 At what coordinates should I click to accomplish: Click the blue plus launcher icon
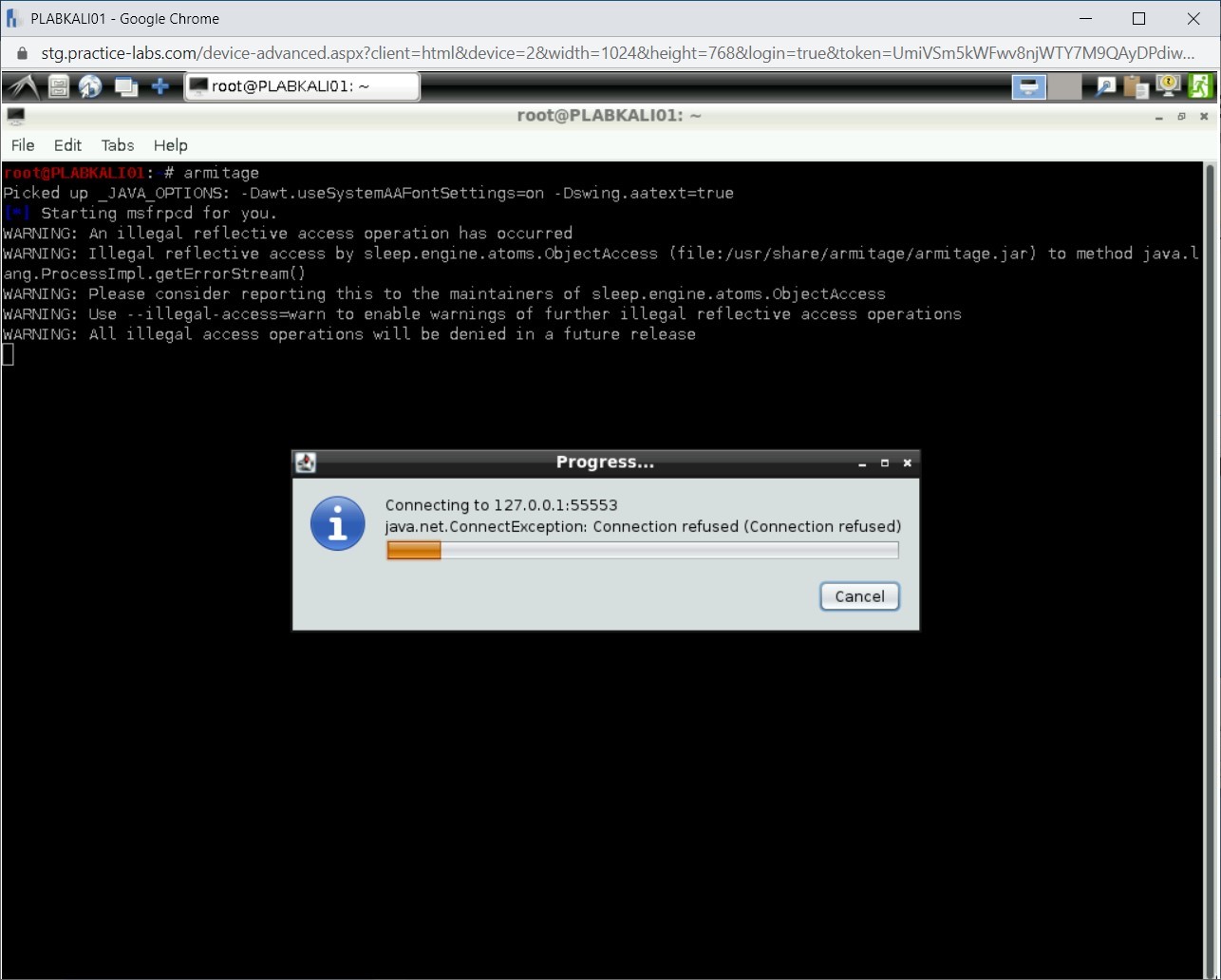tap(160, 86)
